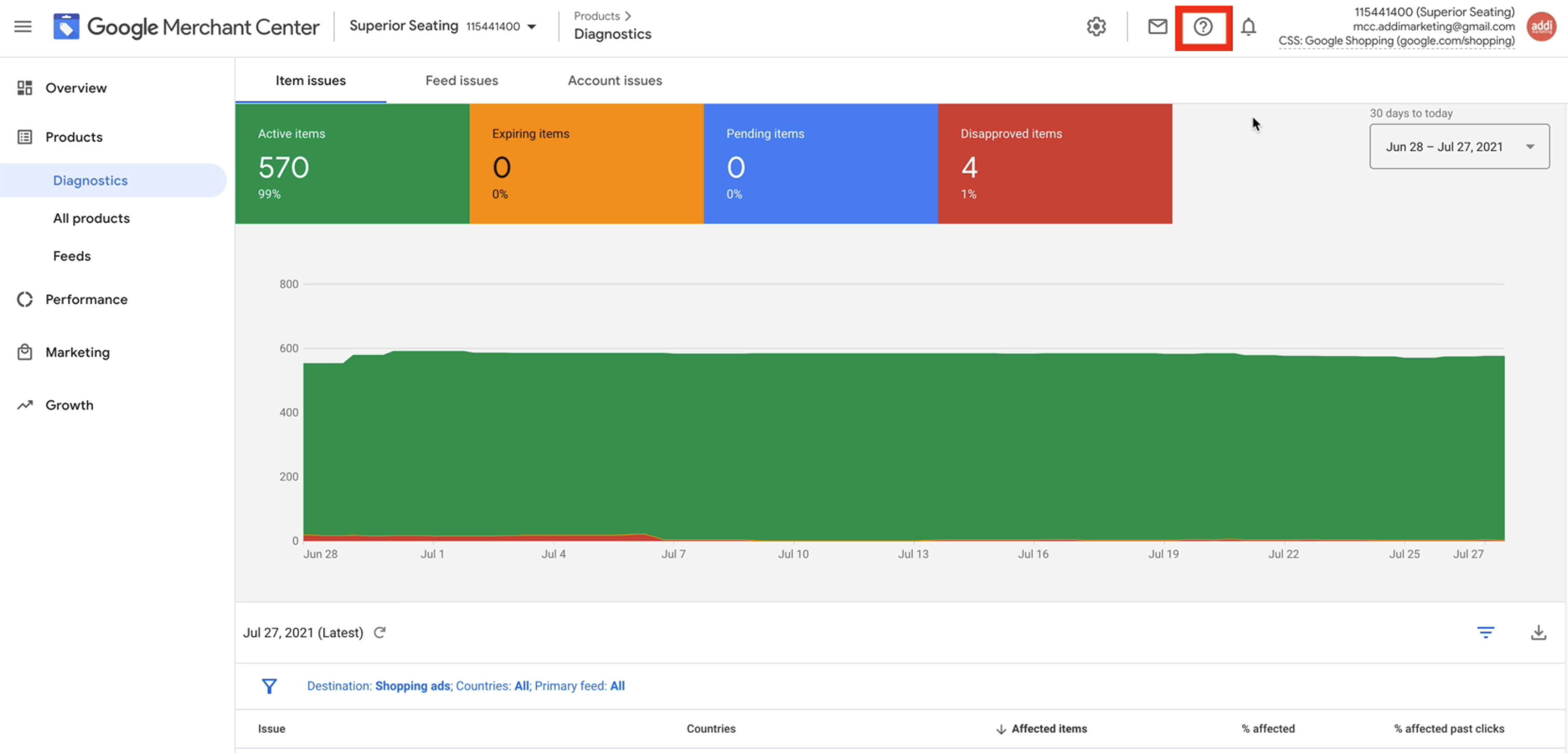Viewport: 1568px width, 753px height.
Task: Click the % affected column header
Action: (x=1268, y=729)
